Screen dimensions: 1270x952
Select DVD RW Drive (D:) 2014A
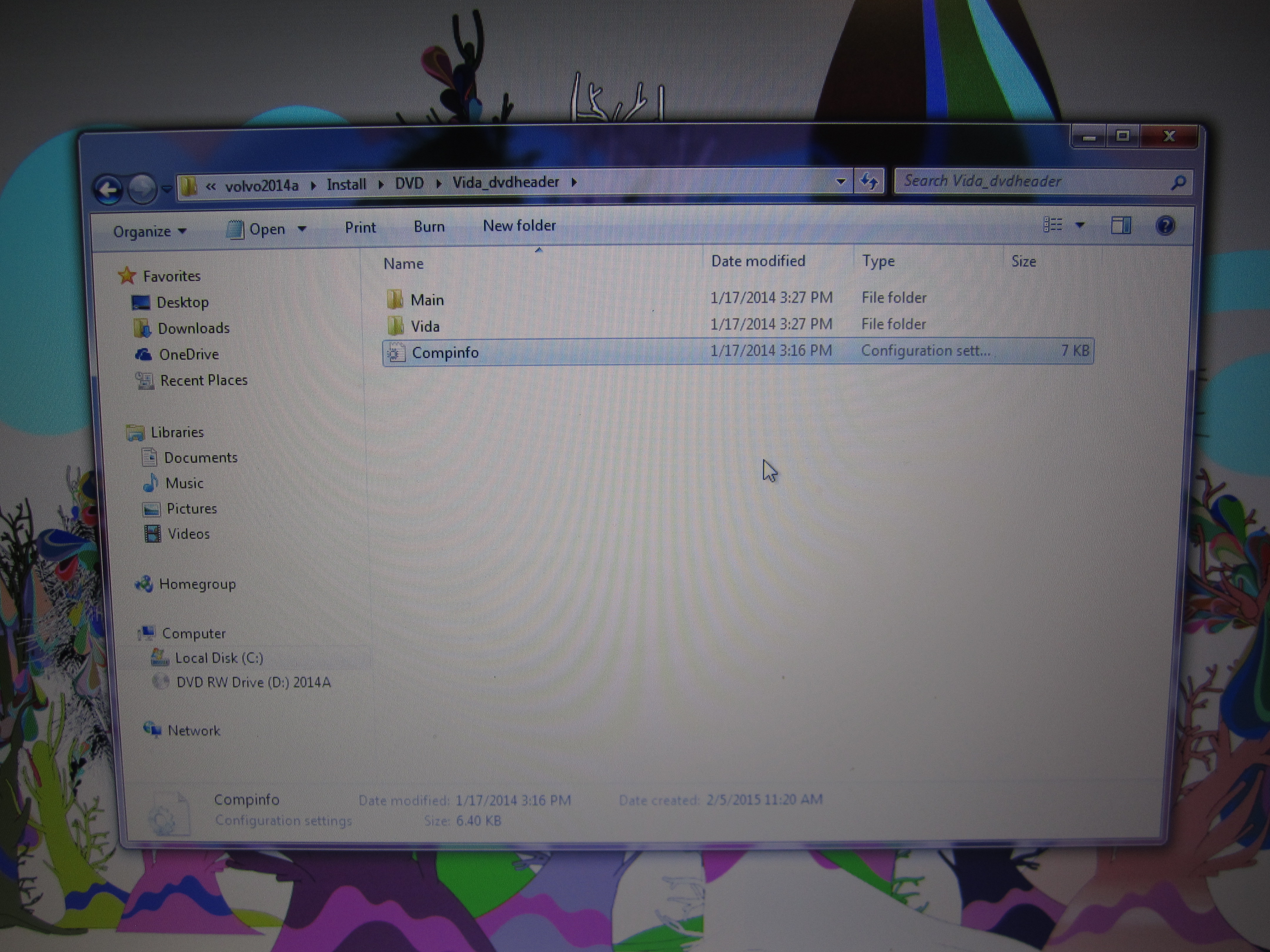point(253,682)
